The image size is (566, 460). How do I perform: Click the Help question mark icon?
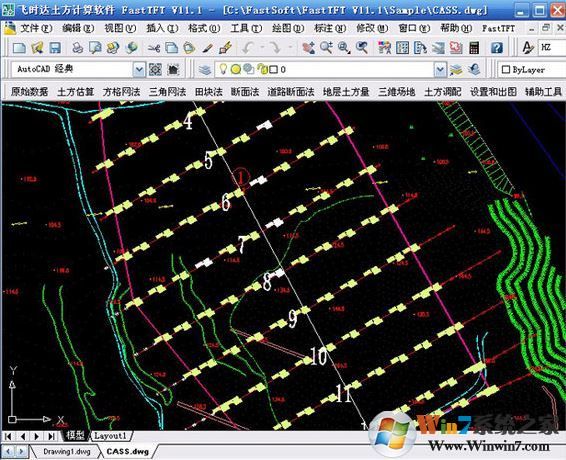497,48
